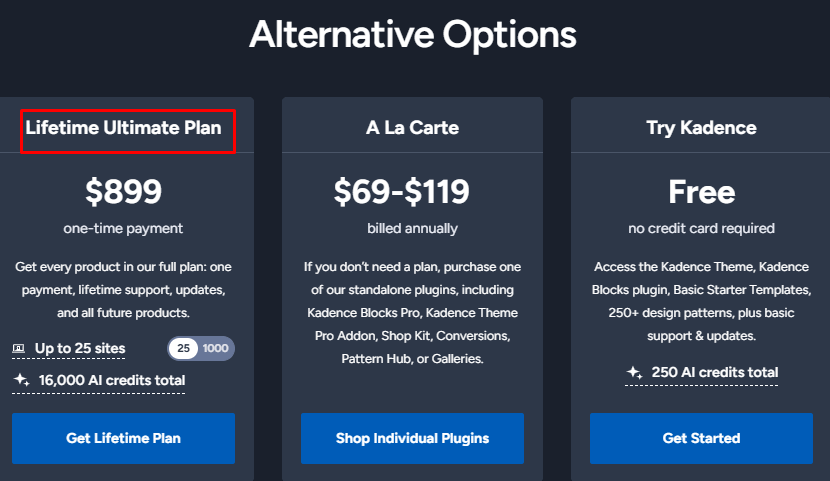This screenshot has height=481, width=830.
Task: Click the sparkle icon beside 16,000 AI credits
Action: click(20, 380)
